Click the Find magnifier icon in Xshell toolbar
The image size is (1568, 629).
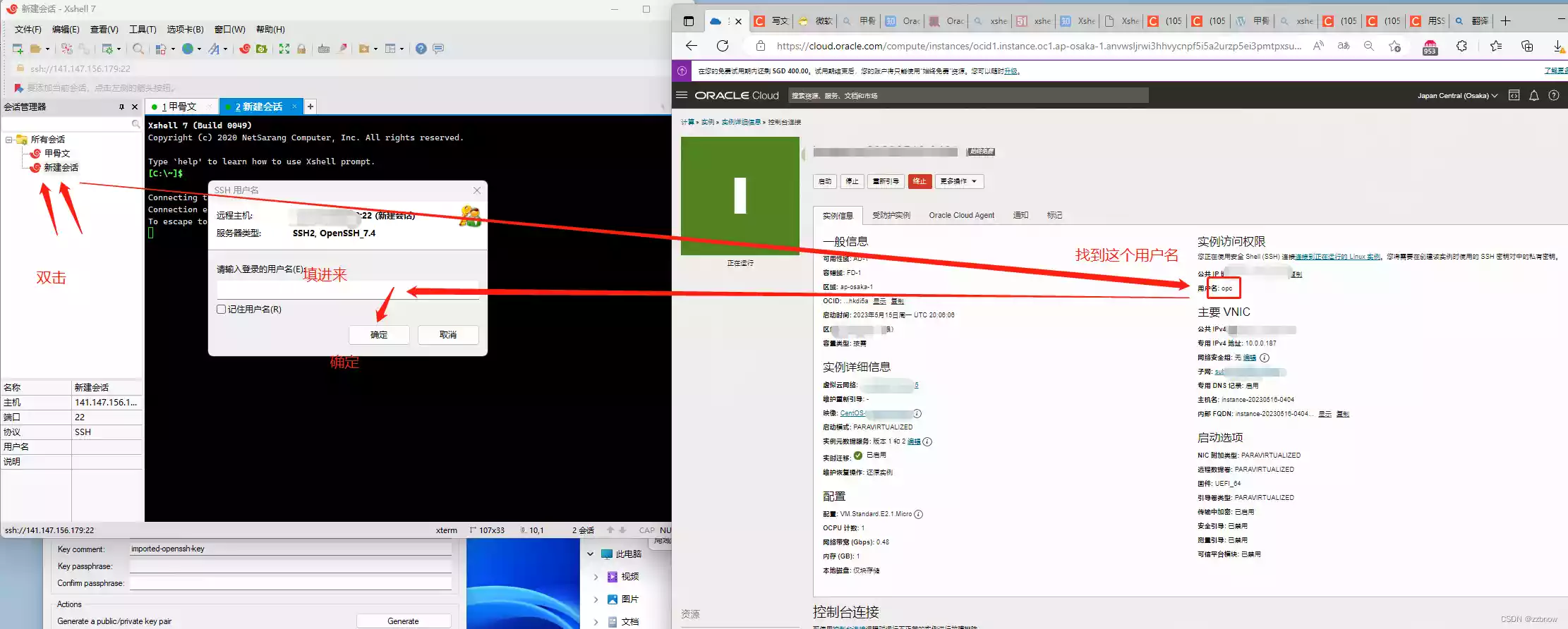(x=138, y=49)
